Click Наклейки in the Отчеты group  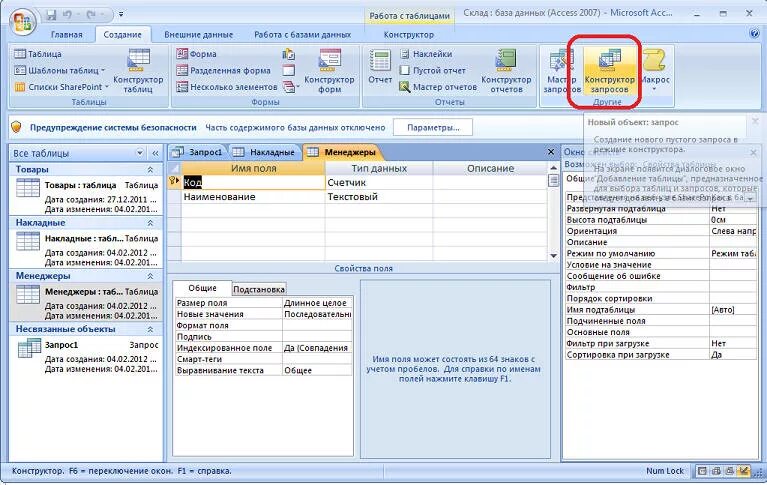click(x=426, y=54)
